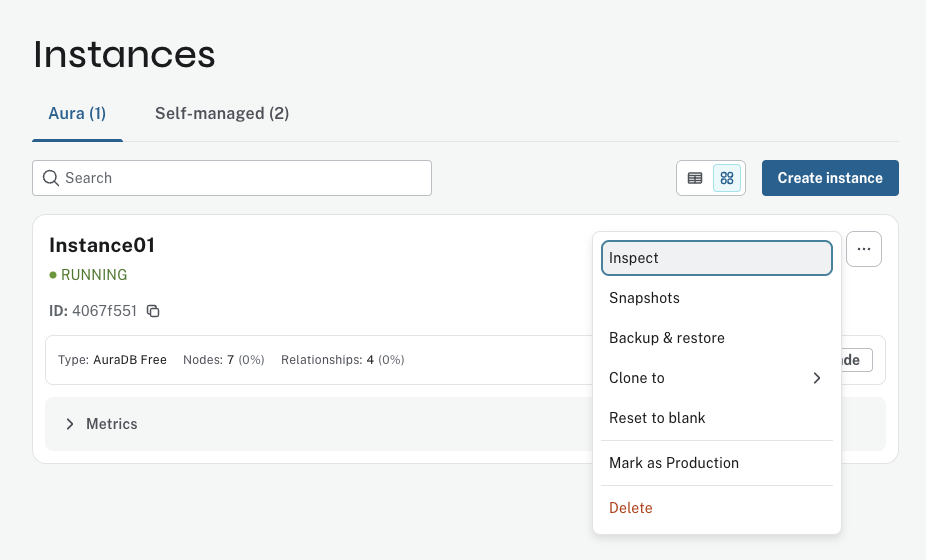Open Backup & restore menu option
This screenshot has width=926, height=560.
point(666,338)
